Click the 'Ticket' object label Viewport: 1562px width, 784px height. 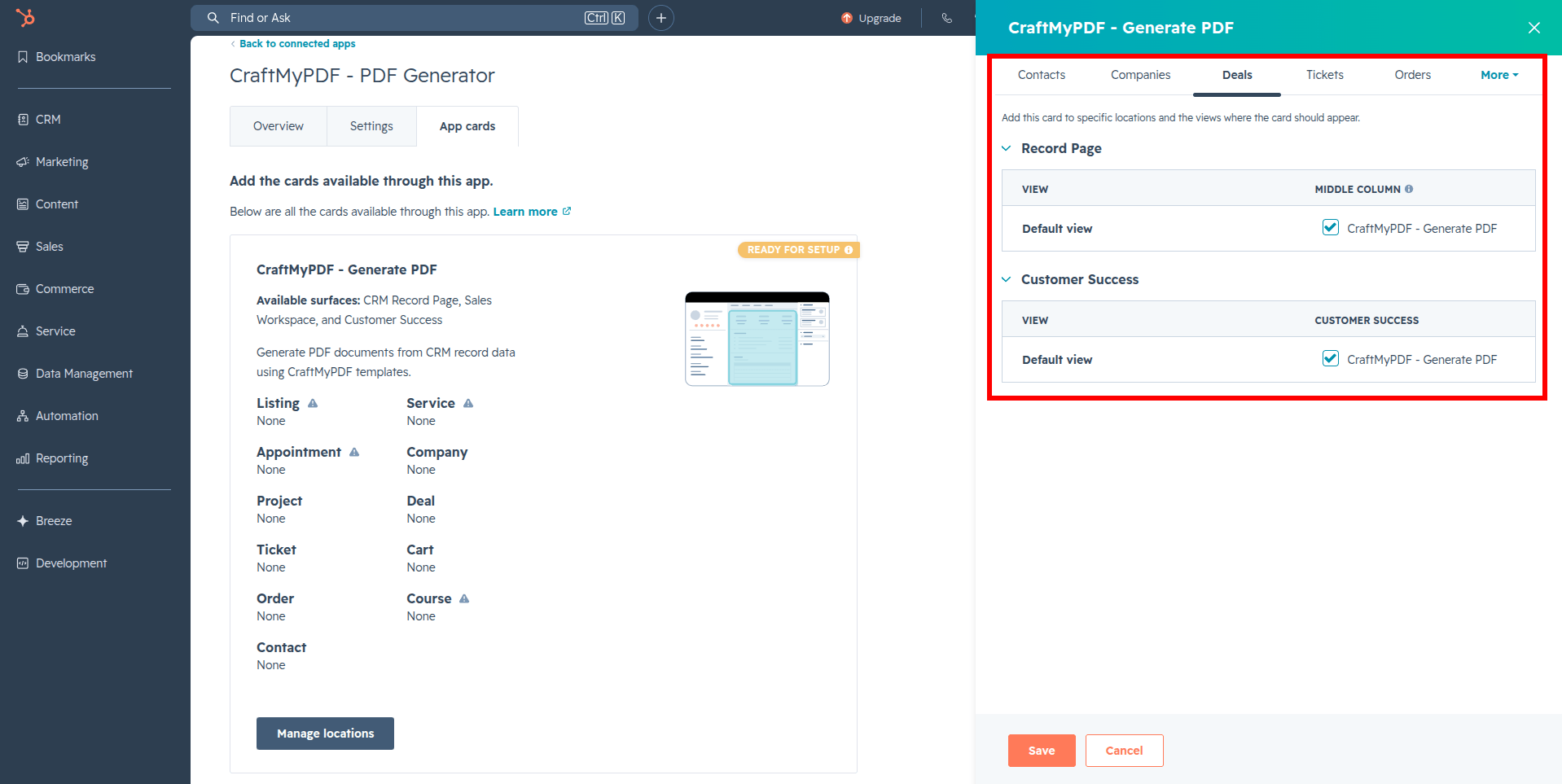(276, 550)
